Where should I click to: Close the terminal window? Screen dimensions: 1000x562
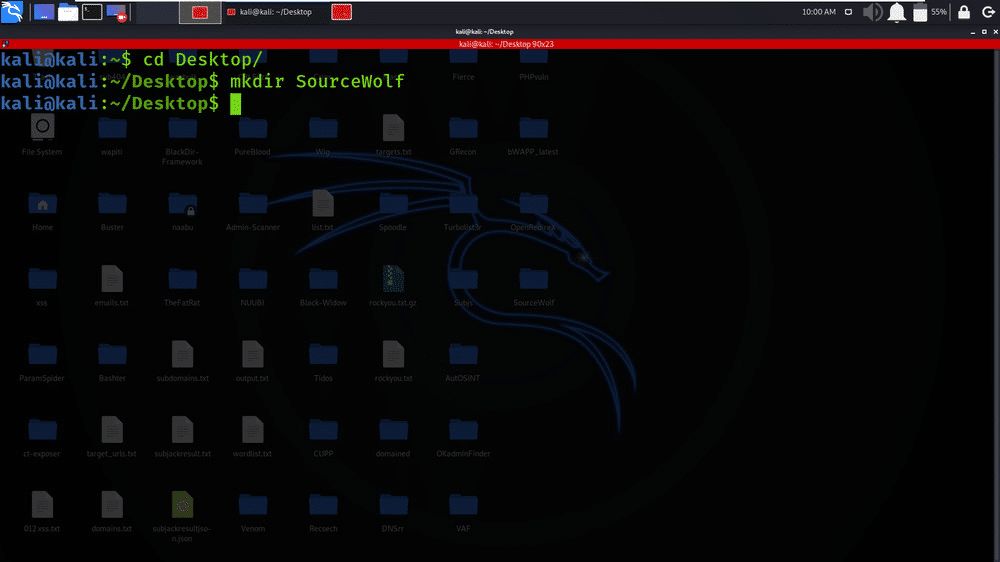996,32
